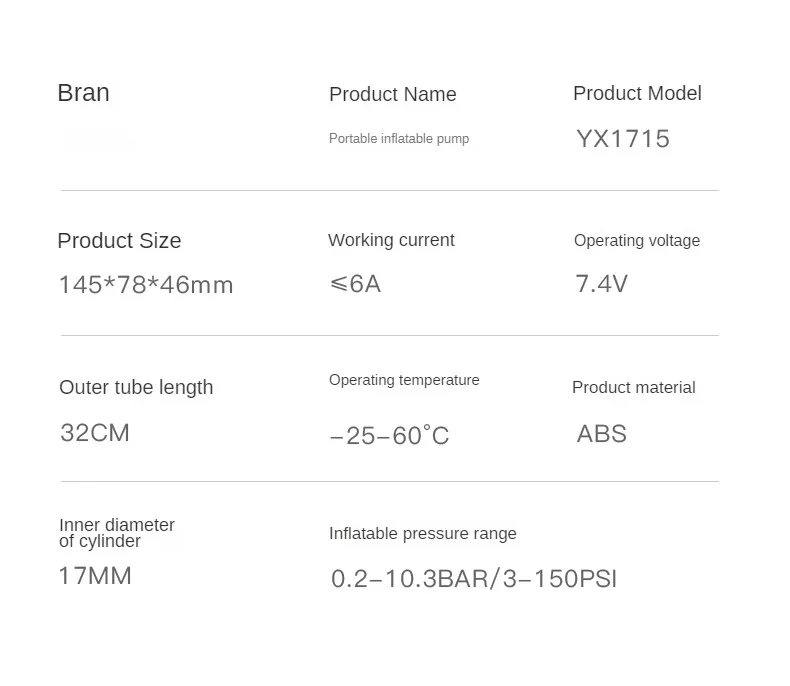Select the 17MM diameter value
The image size is (790, 686).
tap(95, 576)
